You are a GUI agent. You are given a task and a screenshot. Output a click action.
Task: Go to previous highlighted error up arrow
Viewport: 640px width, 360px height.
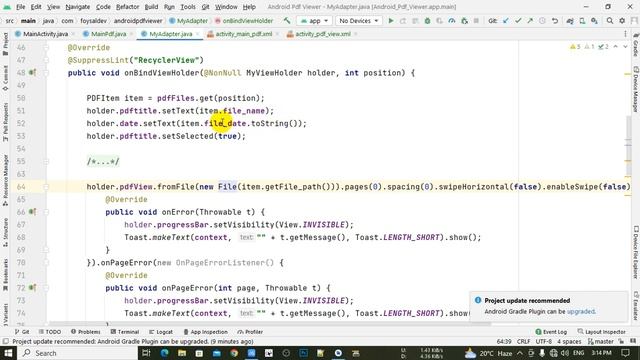coord(616,47)
